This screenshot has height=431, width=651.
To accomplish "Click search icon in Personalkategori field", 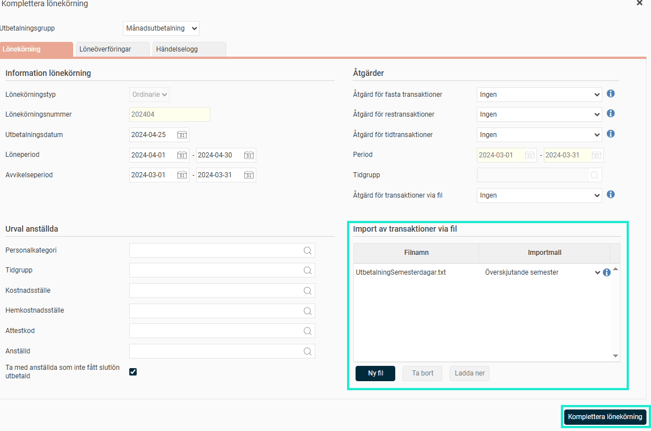I will coord(308,251).
